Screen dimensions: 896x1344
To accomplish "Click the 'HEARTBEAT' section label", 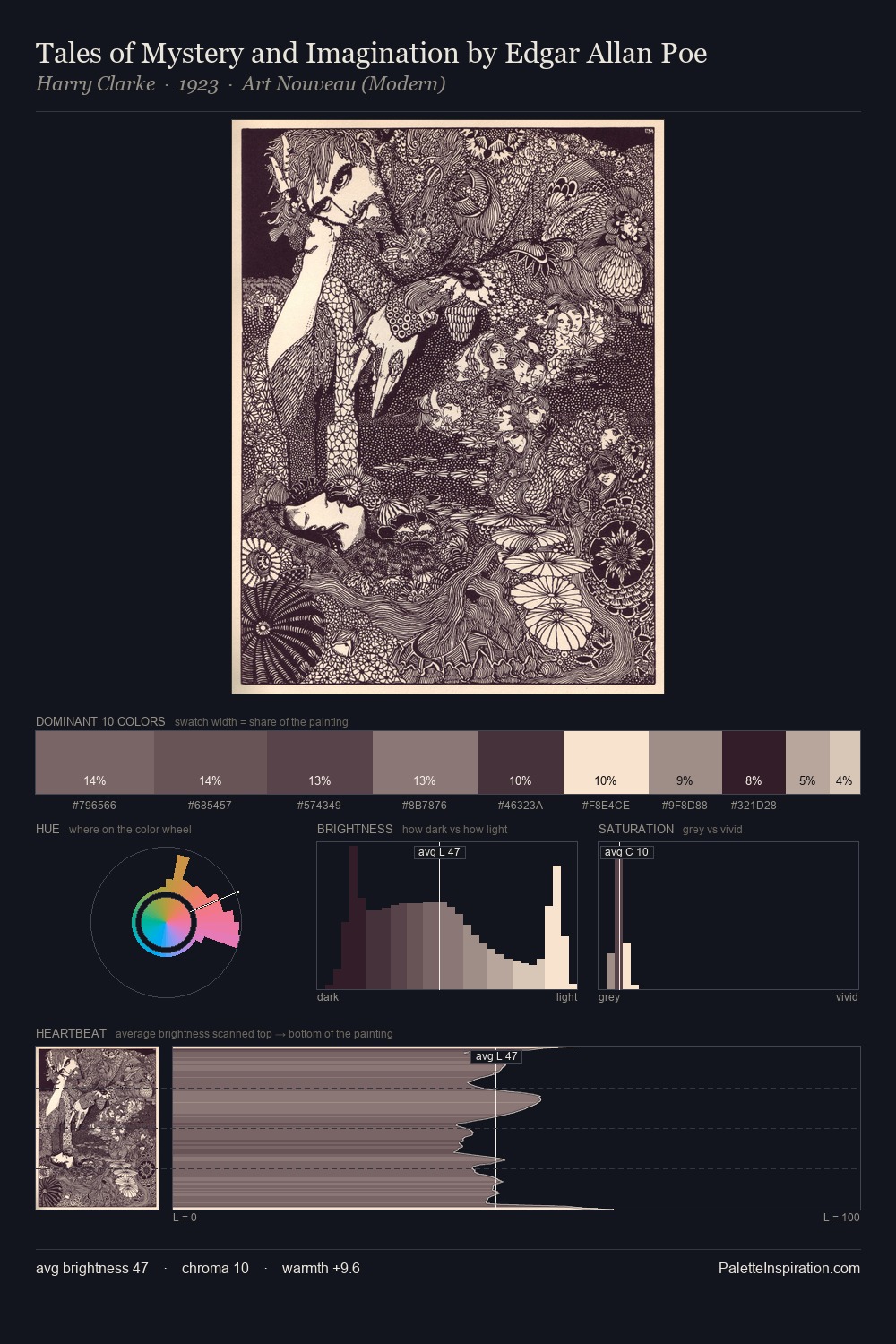I will click(71, 1033).
